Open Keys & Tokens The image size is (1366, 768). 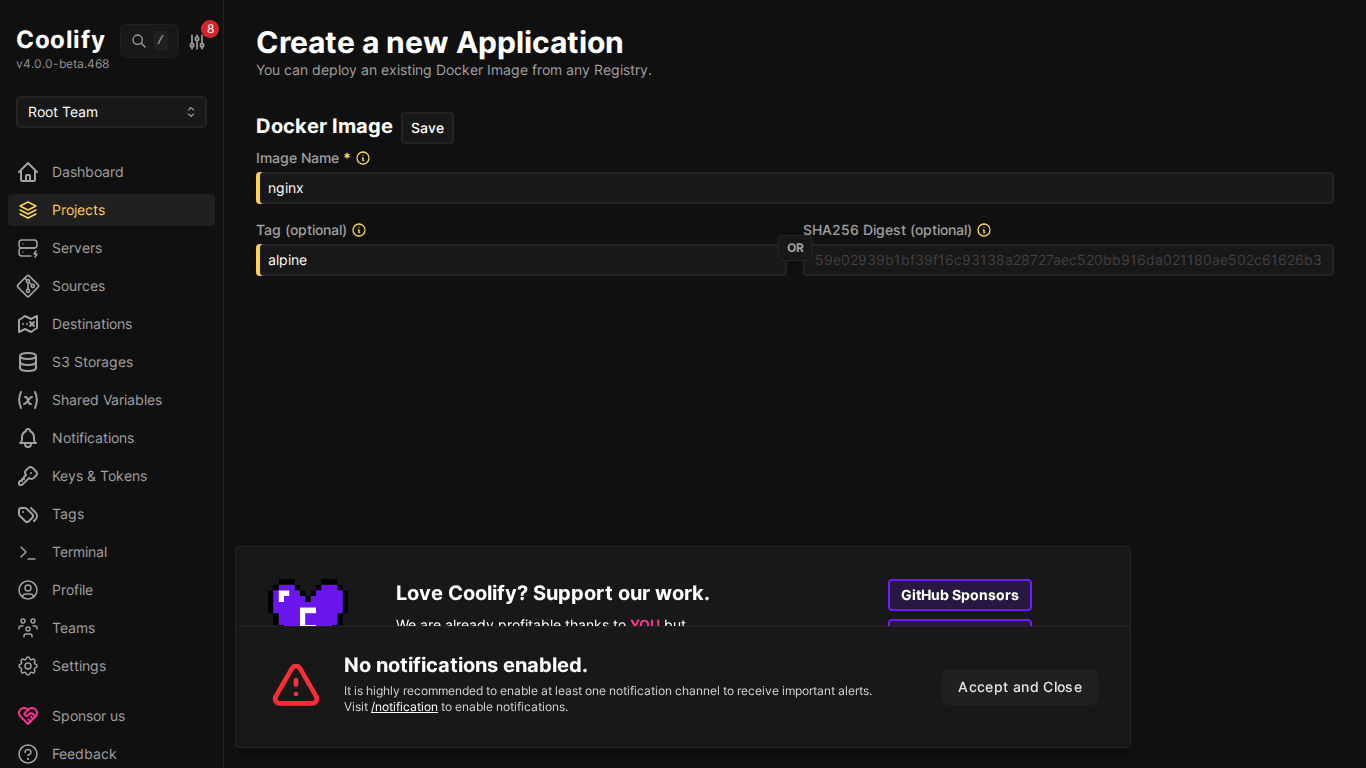click(99, 475)
